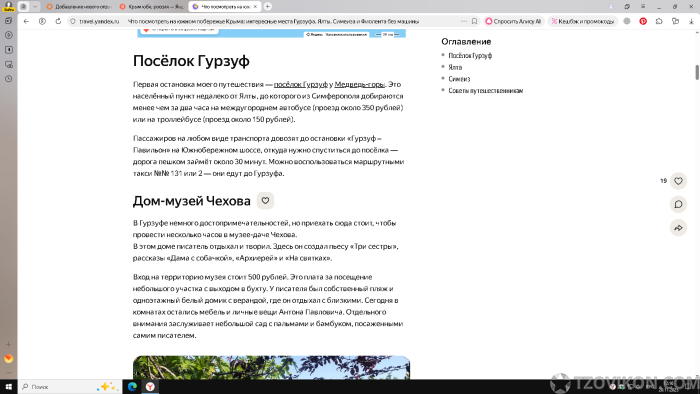Follow the Медведь-горы link
Viewport: 700px width, 394px height.
coord(359,84)
